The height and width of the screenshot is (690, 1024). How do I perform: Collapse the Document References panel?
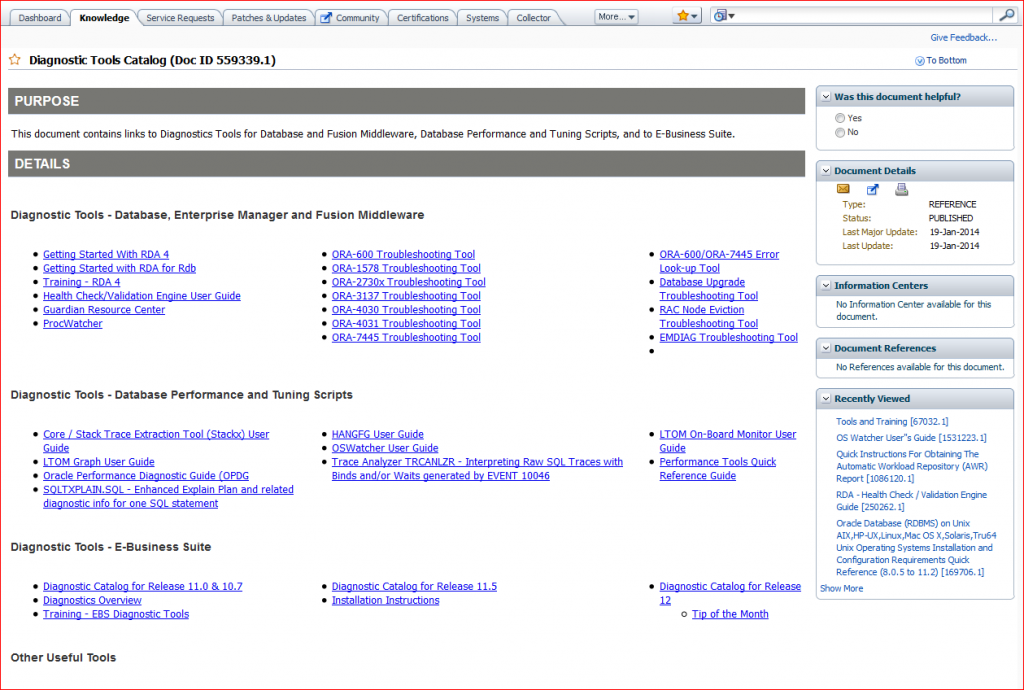[x=826, y=348]
